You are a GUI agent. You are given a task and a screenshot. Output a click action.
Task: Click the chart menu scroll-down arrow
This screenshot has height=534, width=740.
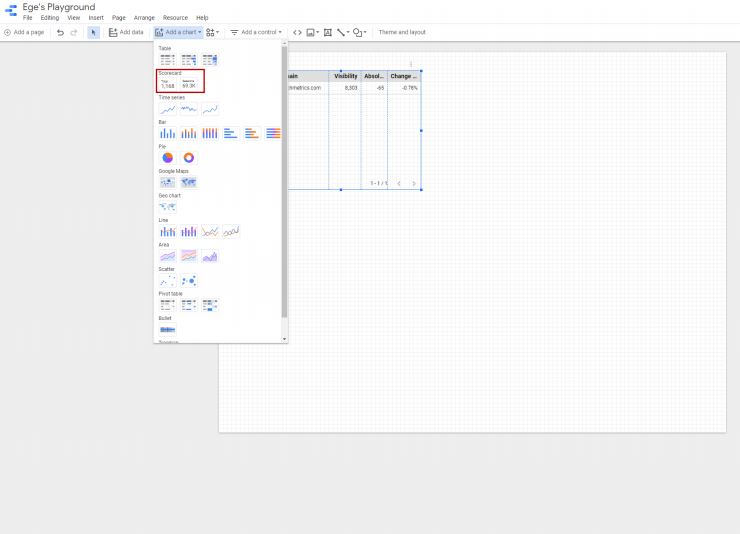(285, 339)
